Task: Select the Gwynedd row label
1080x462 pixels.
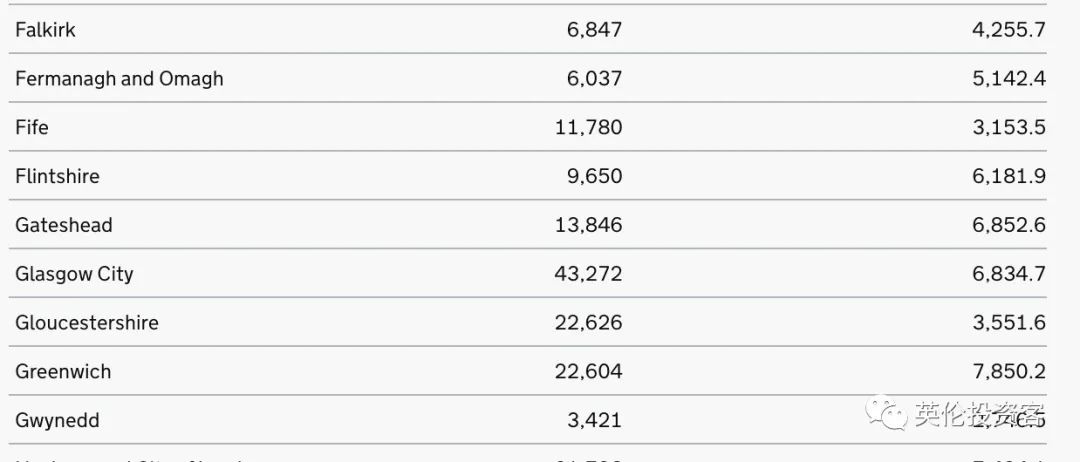Action: point(57,421)
